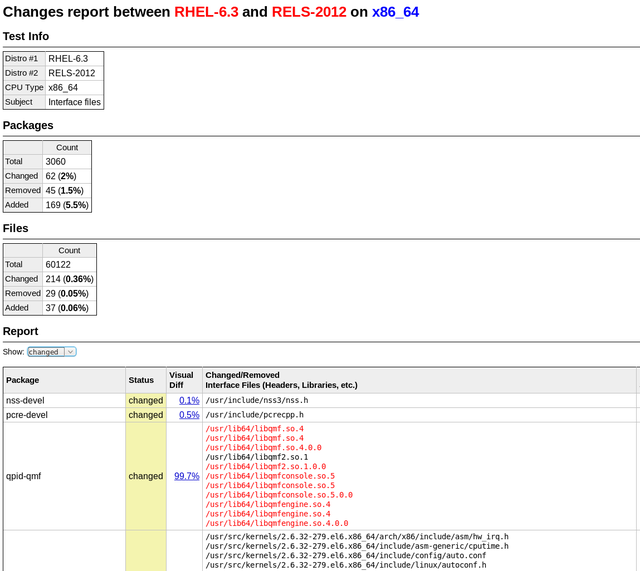
Task: Open the 0.1% visual diff link for nss-devel
Action: [x=189, y=400]
